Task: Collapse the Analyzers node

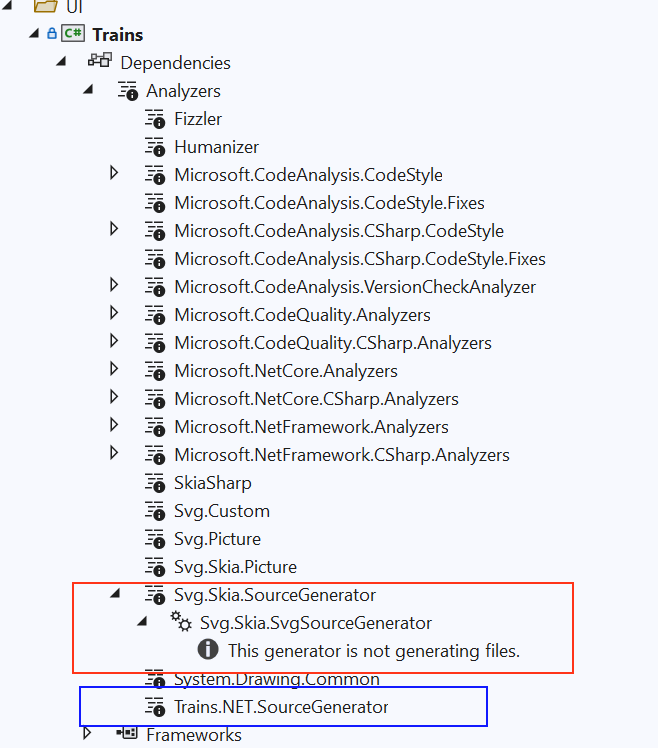Action: (88, 89)
